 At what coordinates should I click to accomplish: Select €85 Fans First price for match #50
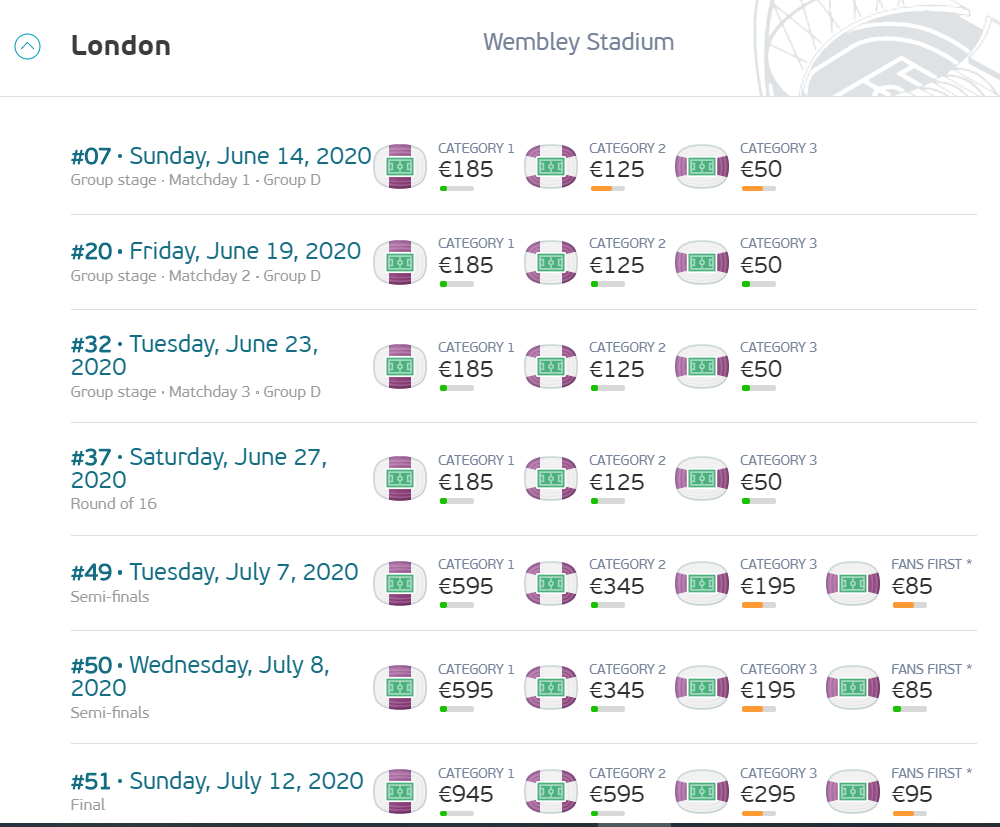click(912, 691)
